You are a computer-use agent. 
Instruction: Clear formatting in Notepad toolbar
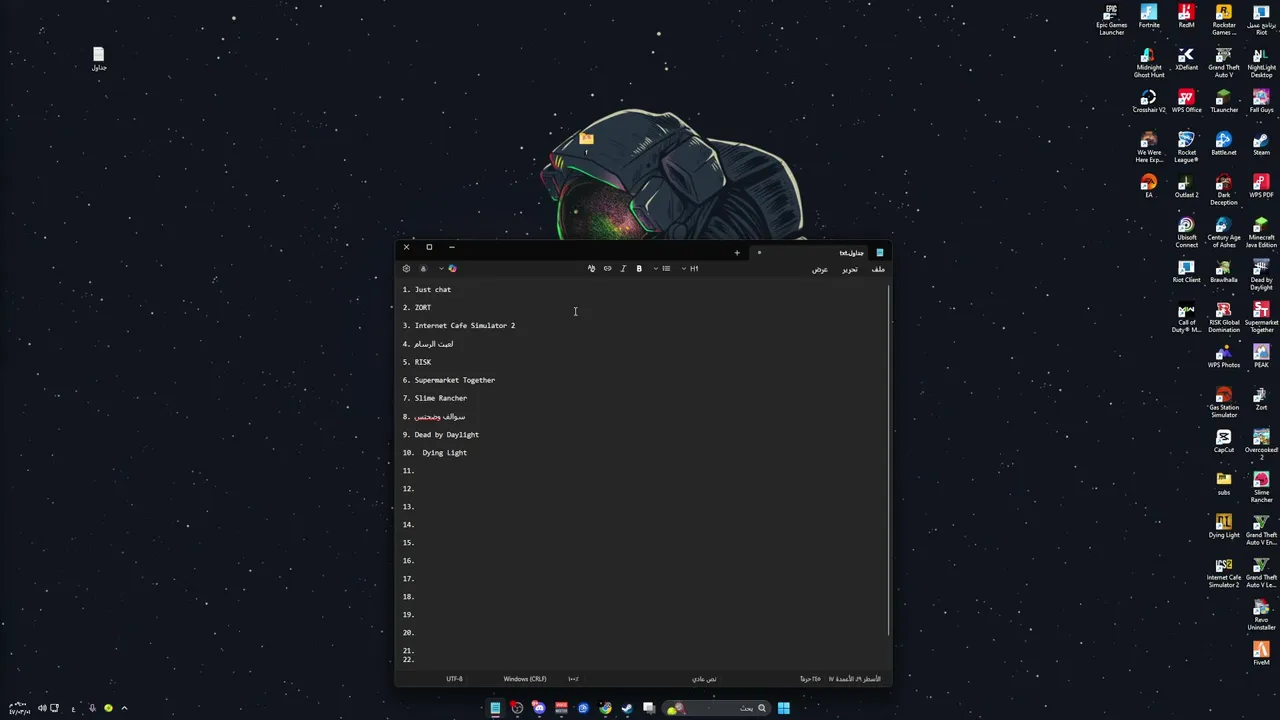(x=591, y=268)
